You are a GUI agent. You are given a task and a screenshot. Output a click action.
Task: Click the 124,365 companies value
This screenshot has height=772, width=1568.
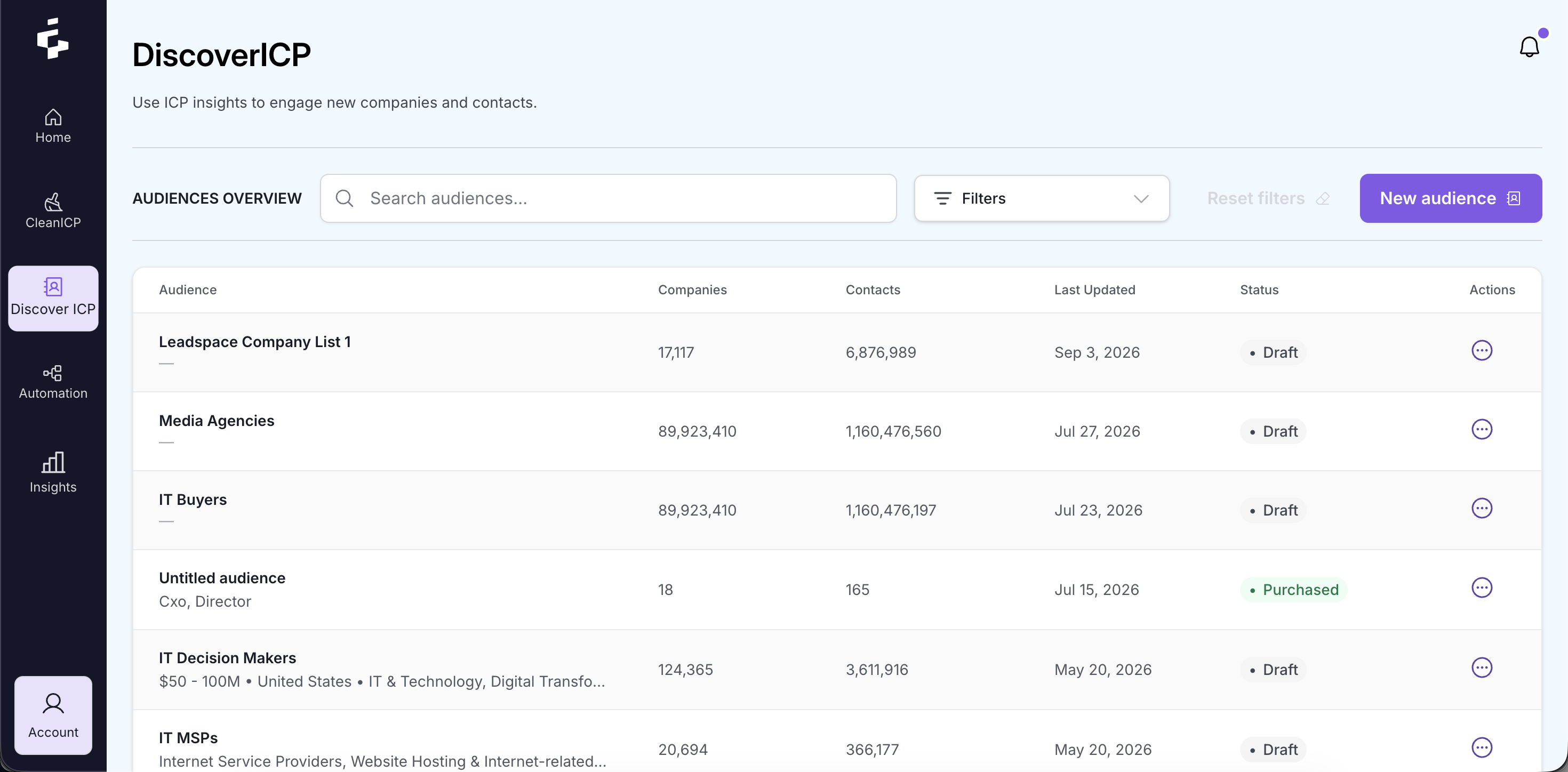coord(685,670)
